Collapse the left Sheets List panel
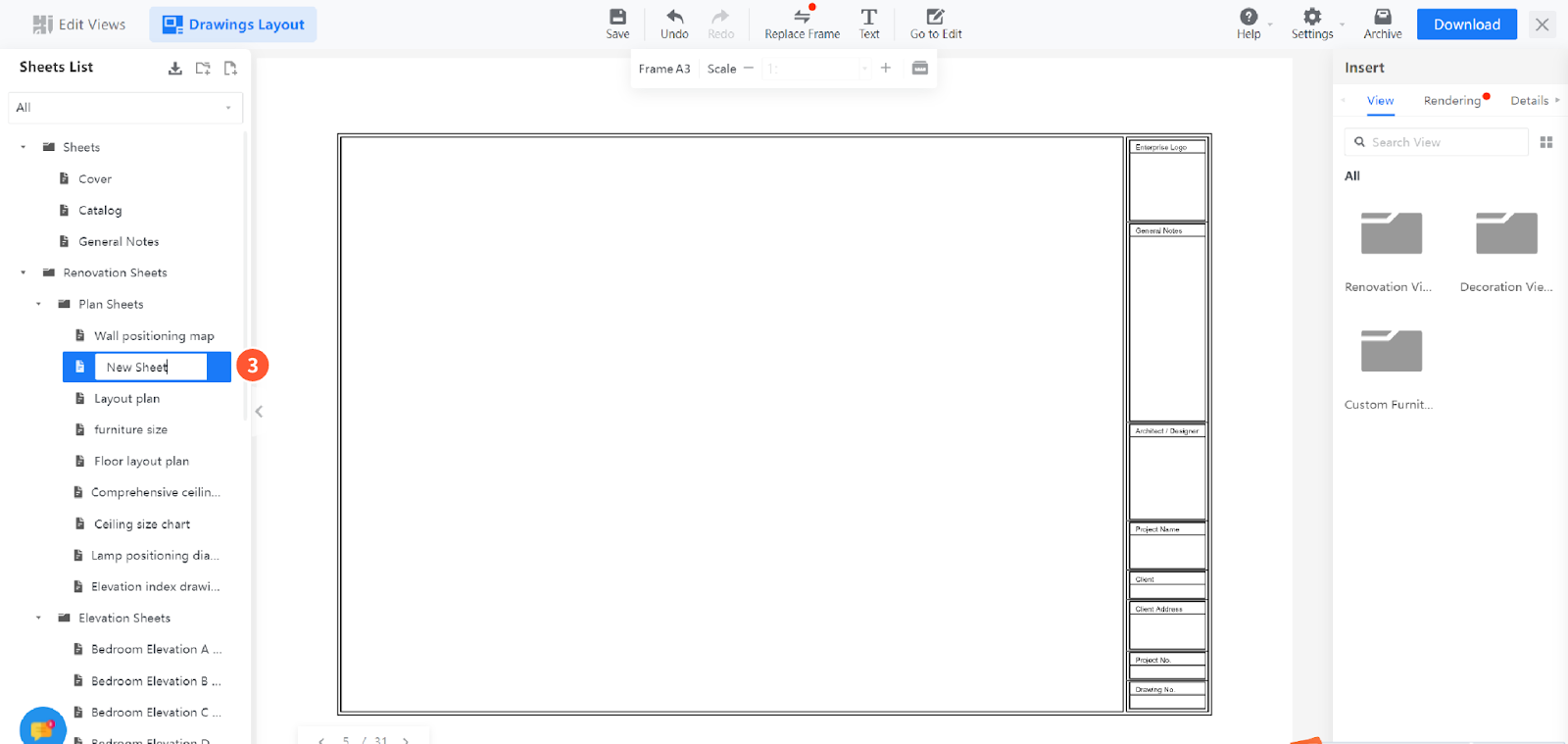Viewport: 1568px width, 744px height. [x=259, y=412]
